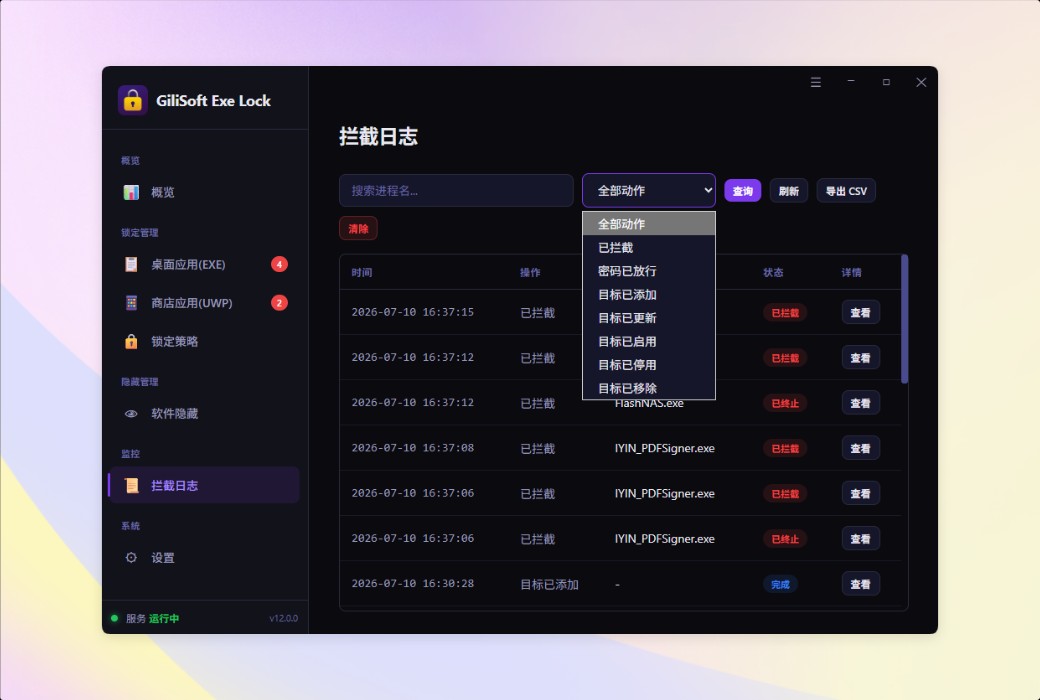The height and width of the screenshot is (700, 1040).
Task: Click the log table vertical scrollbar
Action: pos(904,318)
